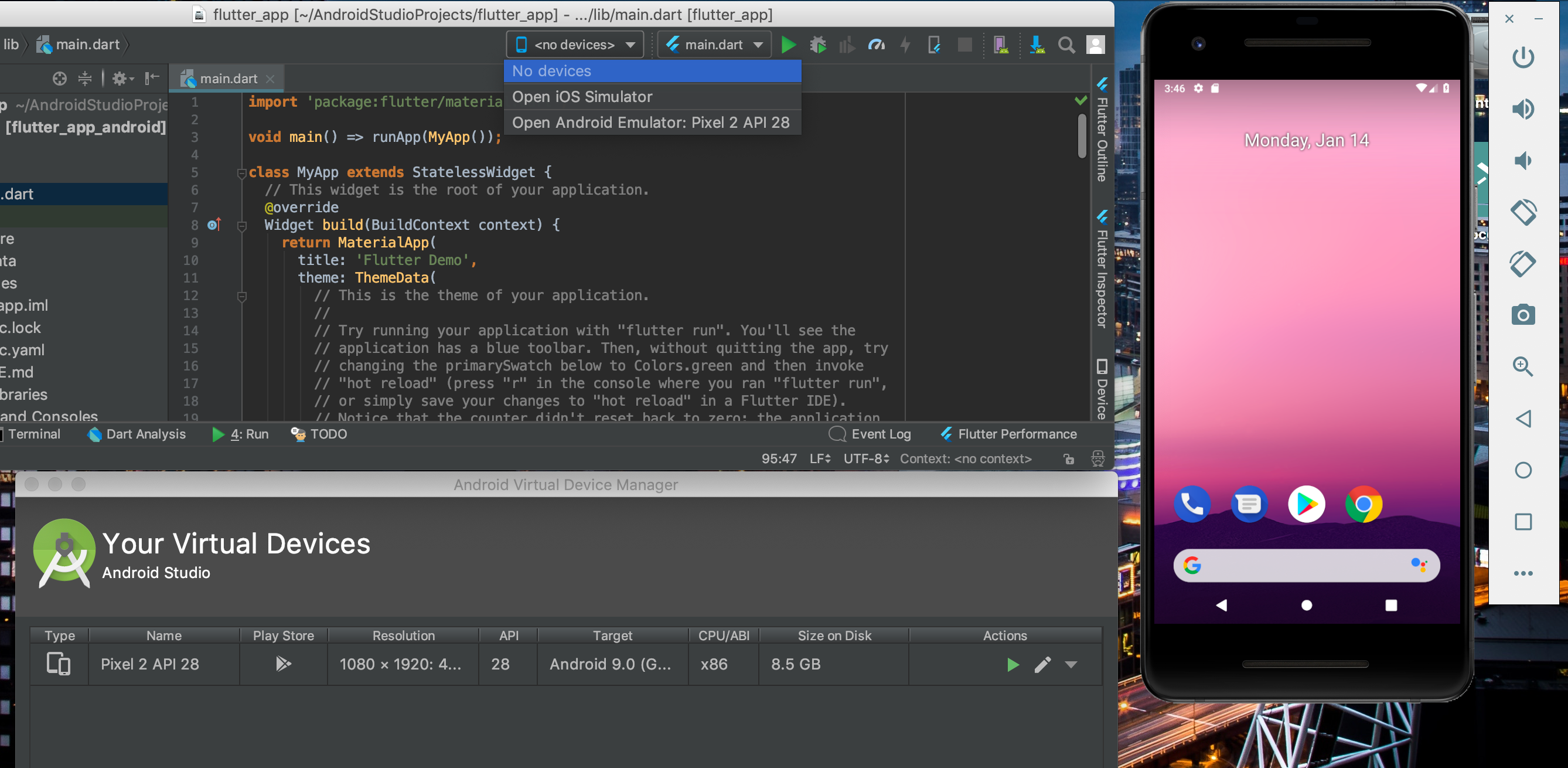Switch to the Dart Analysis tool window
The width and height of the screenshot is (1568, 768).
[x=137, y=434]
